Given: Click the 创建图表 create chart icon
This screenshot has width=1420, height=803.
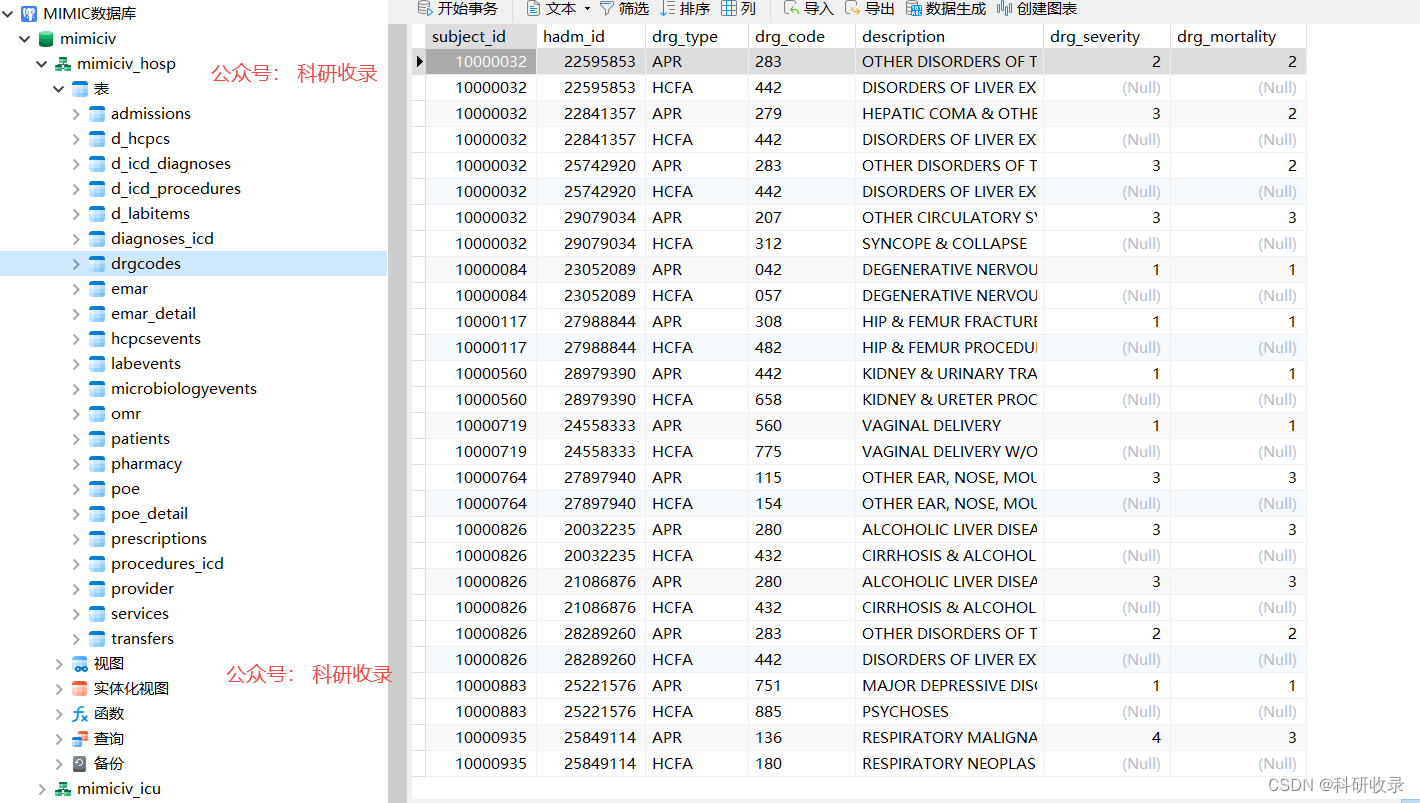Looking at the screenshot, I should pos(1005,8).
